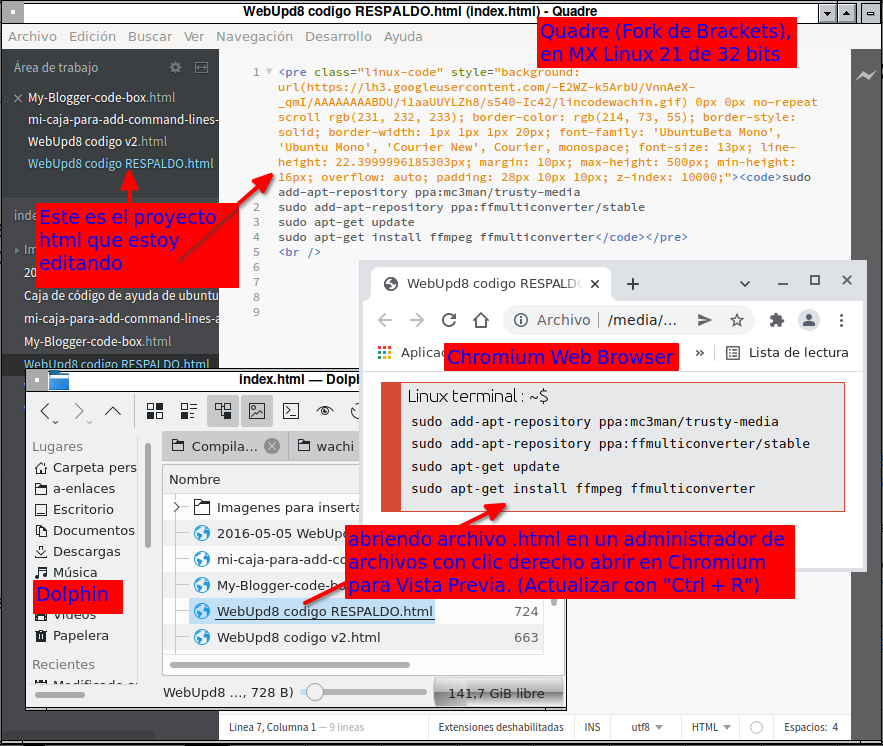883x746 pixels.
Task: Open the Archivo menu in Quadre
Action: tap(32, 37)
